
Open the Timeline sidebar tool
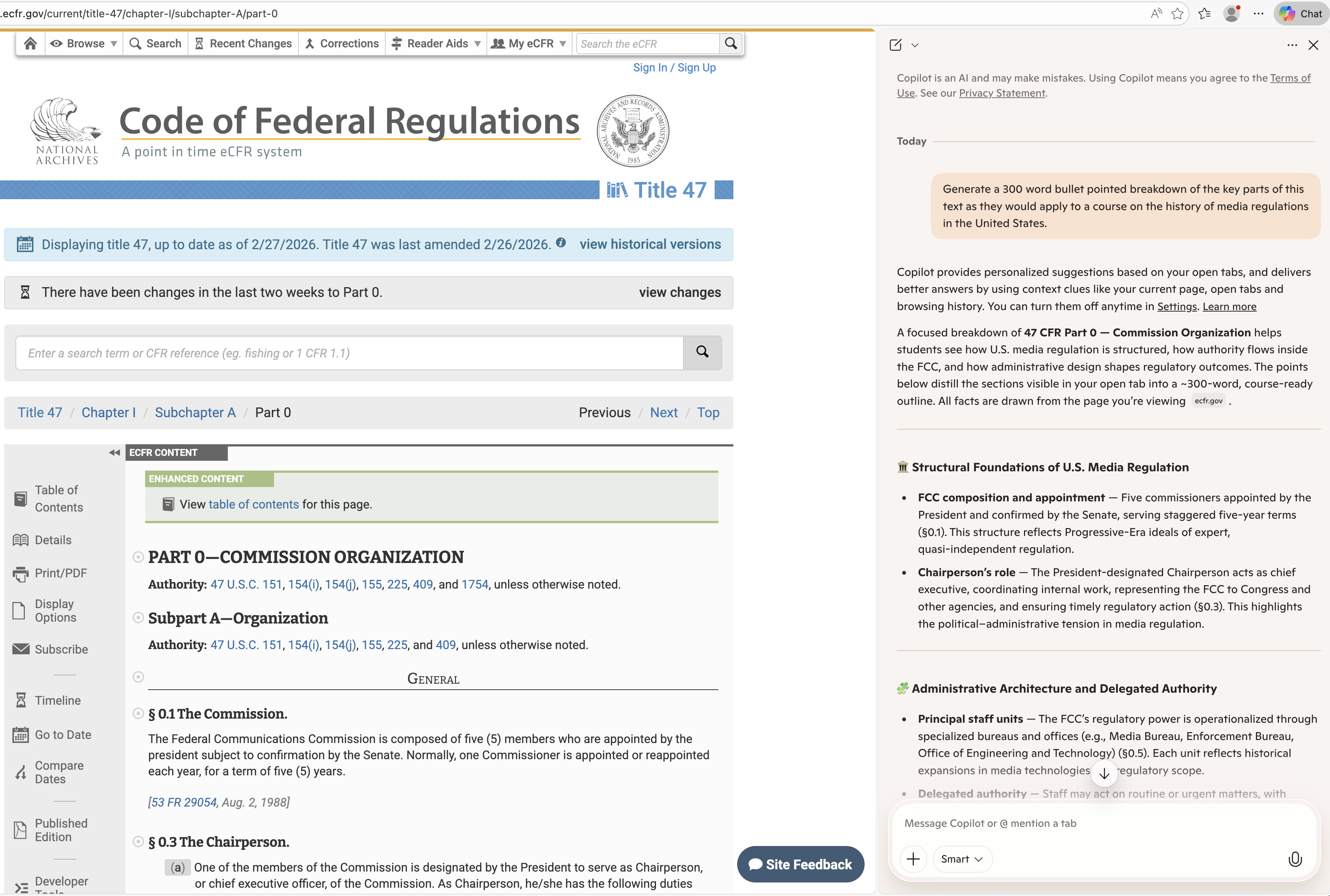point(21,700)
